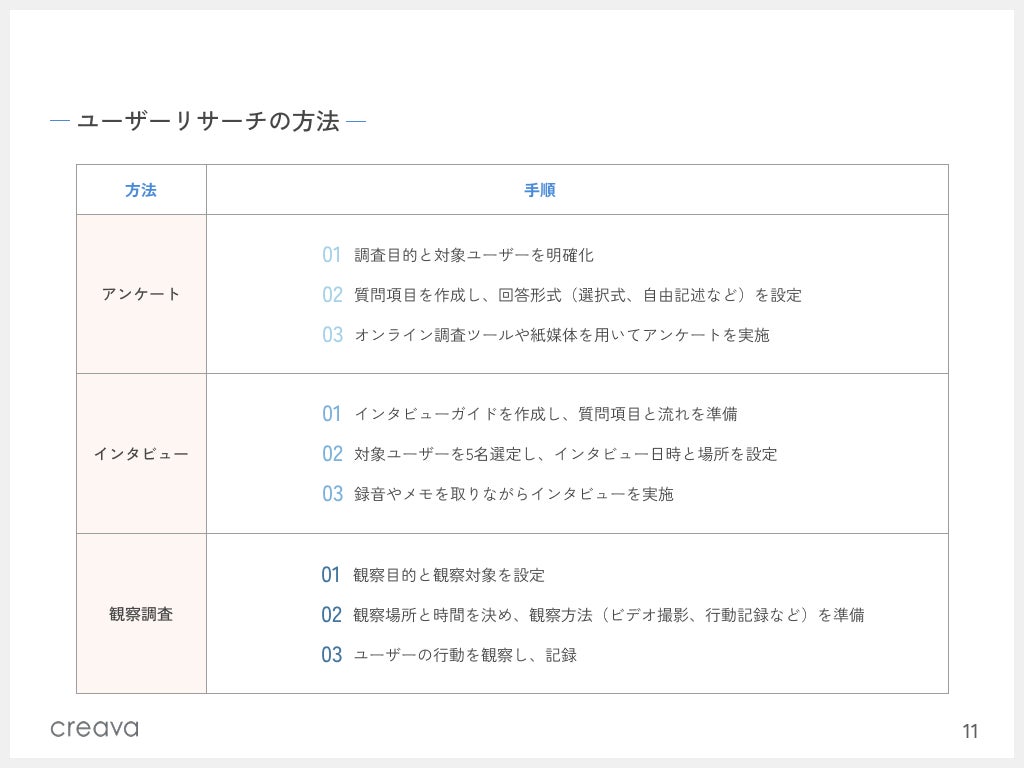This screenshot has width=1024, height=768.
Task: Click step 03 number in 観察調査 row
Action: tap(332, 655)
